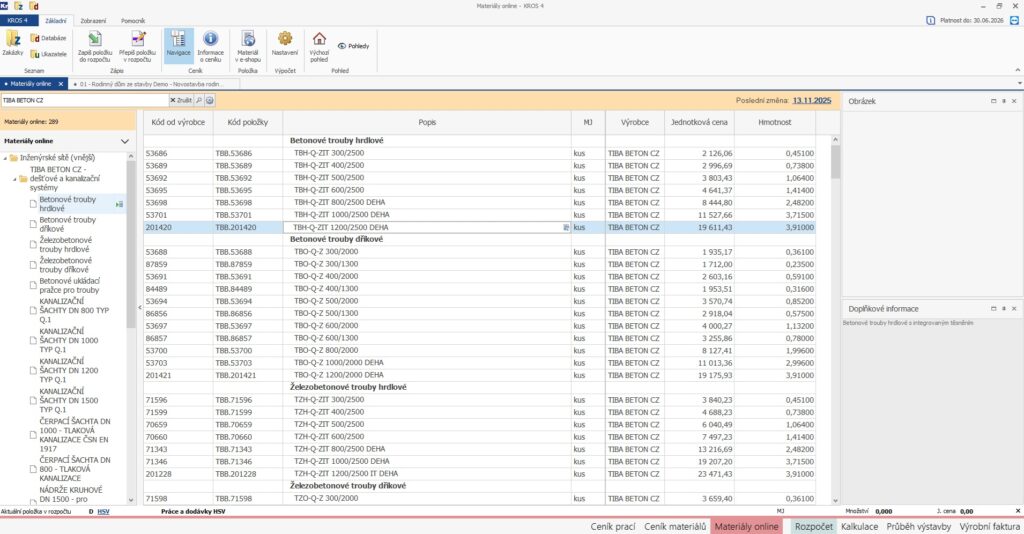Screen dimensions: 1024x534
Task: Switch to Rozpočet bottom tab
Action: [x=813, y=526]
